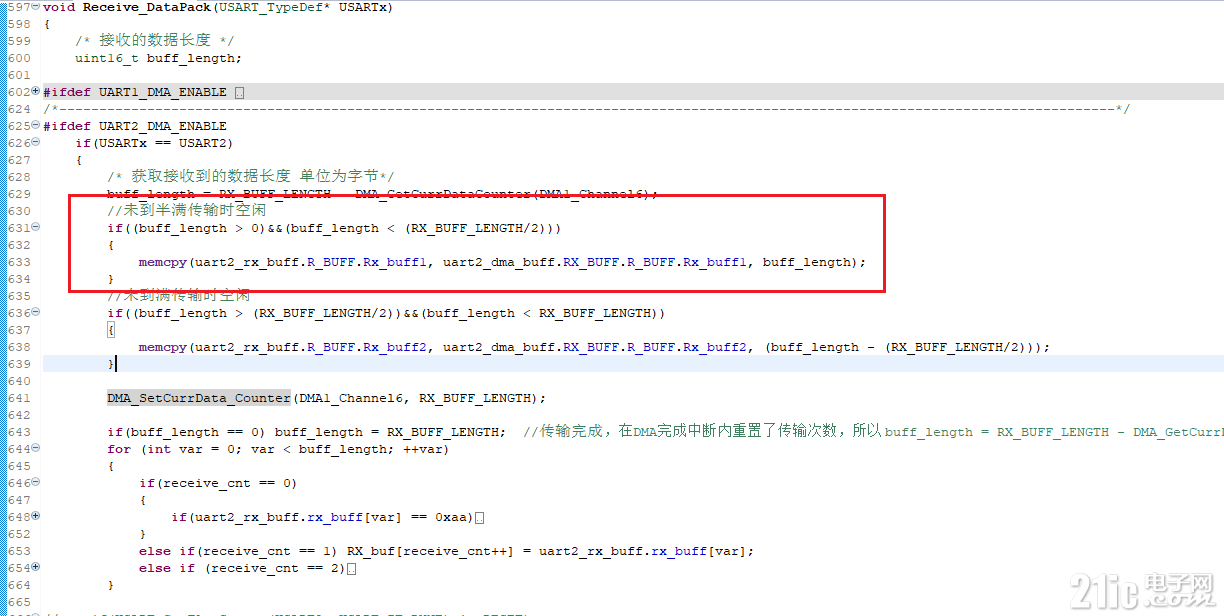1224x616 pixels.
Task: Click line number 629 in gutter
Action: tap(18, 194)
